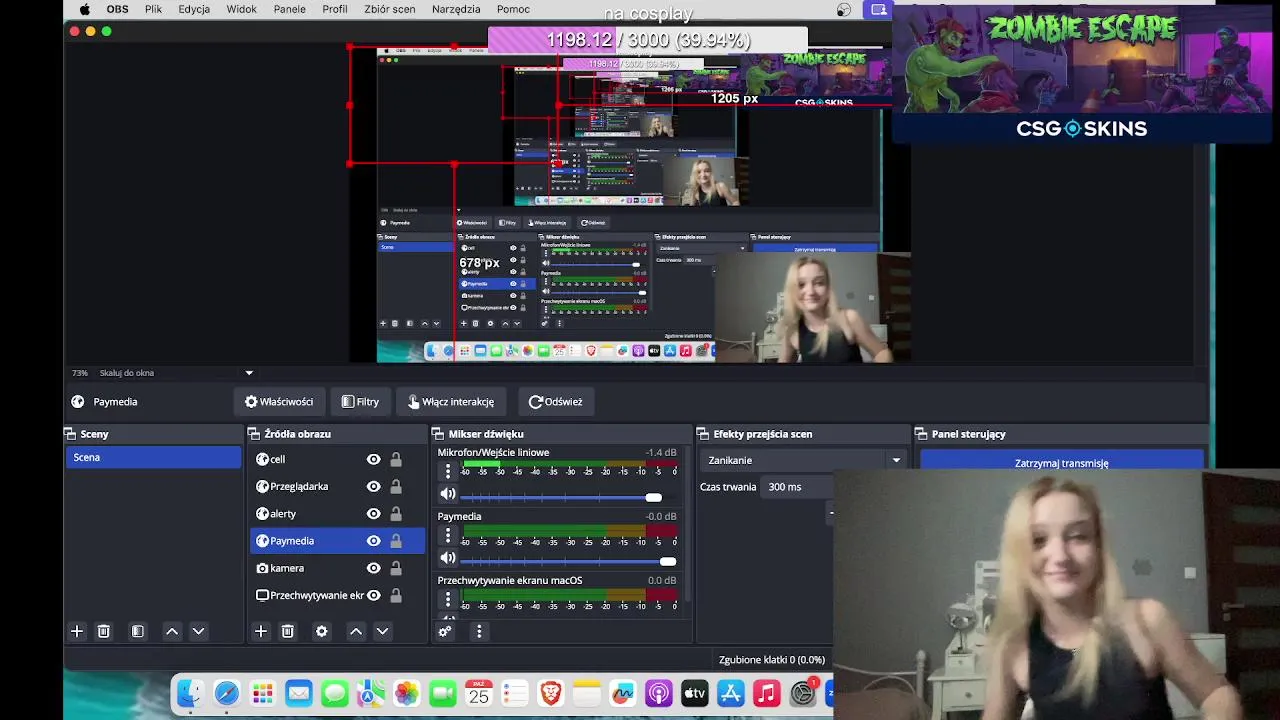This screenshot has height=720, width=1280.
Task: Add a new scene with the plus icon
Action: 77,631
